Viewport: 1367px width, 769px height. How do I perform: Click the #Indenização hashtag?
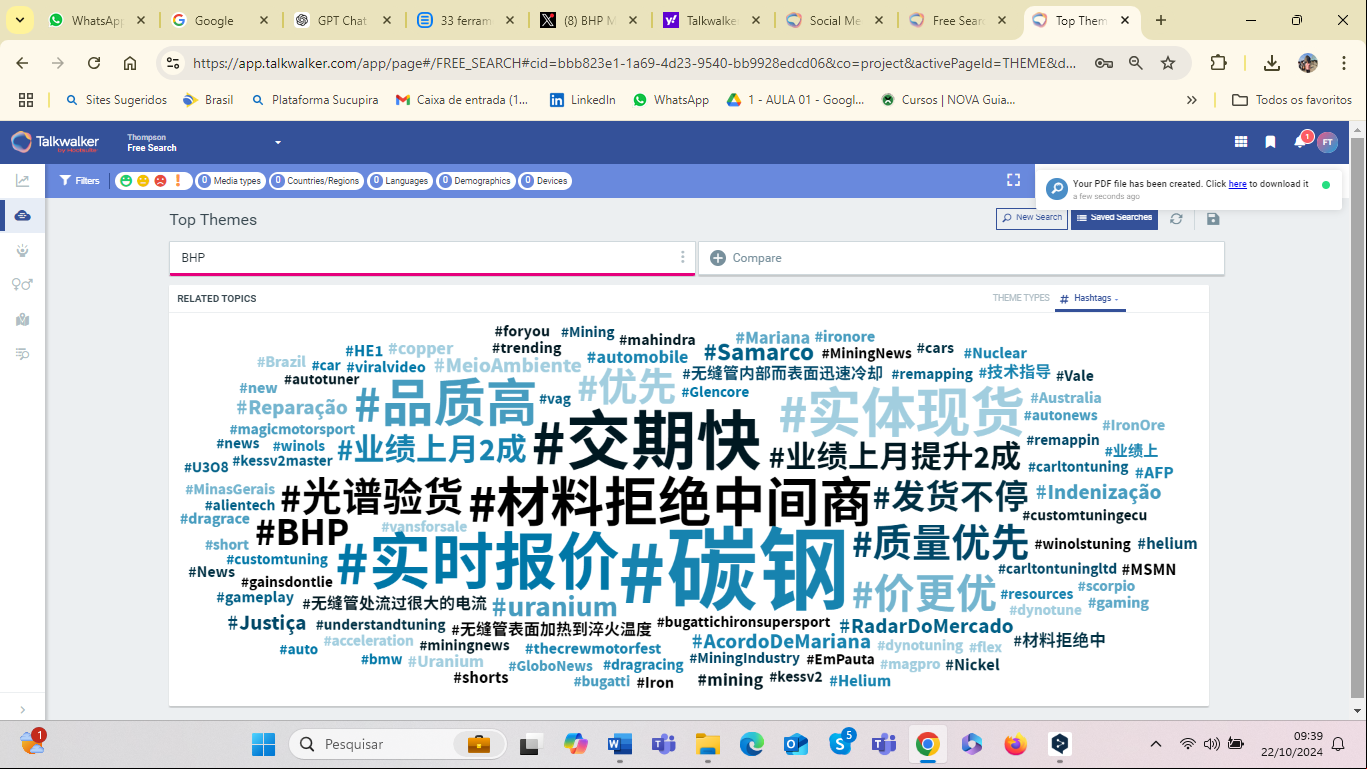[1098, 492]
